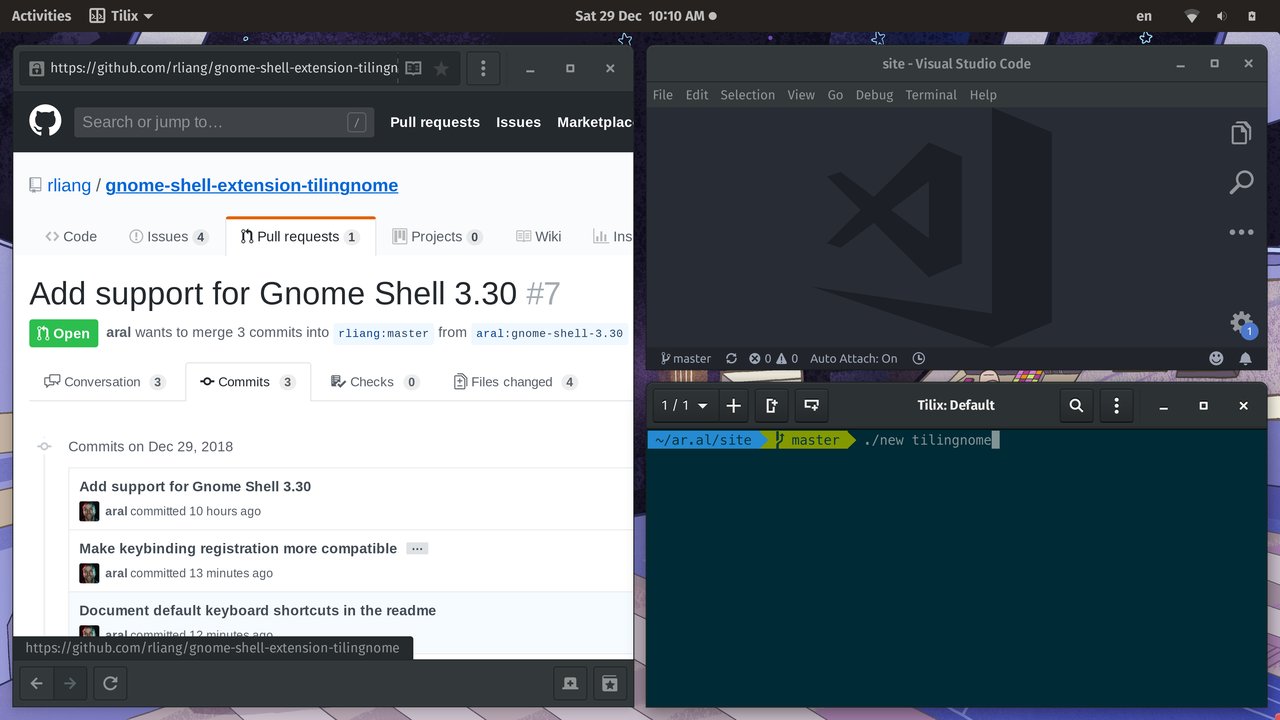The height and width of the screenshot is (720, 1280).
Task: Click GitHub 'Search or jump to' field
Action: tap(224, 122)
